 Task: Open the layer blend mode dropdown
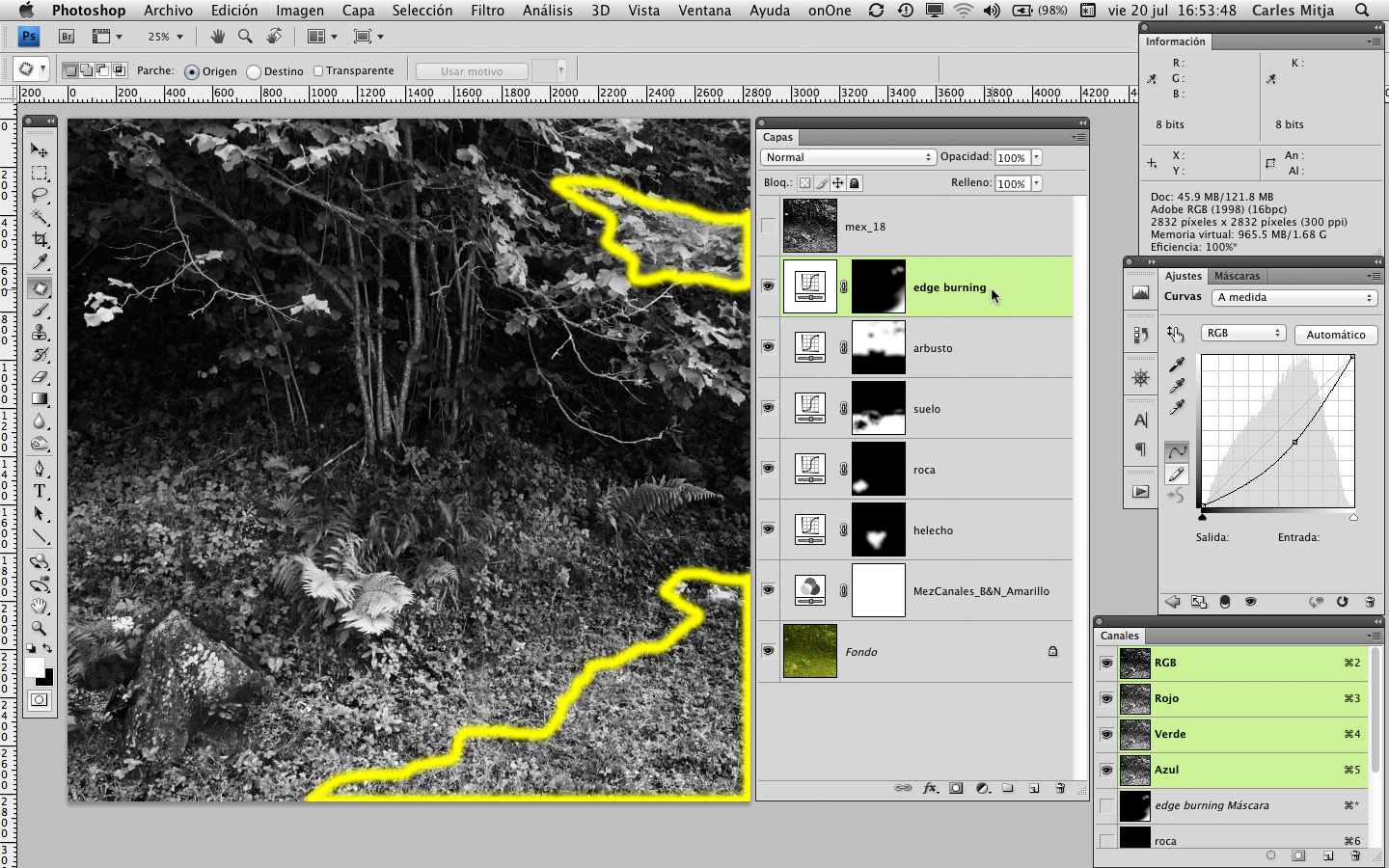click(848, 157)
